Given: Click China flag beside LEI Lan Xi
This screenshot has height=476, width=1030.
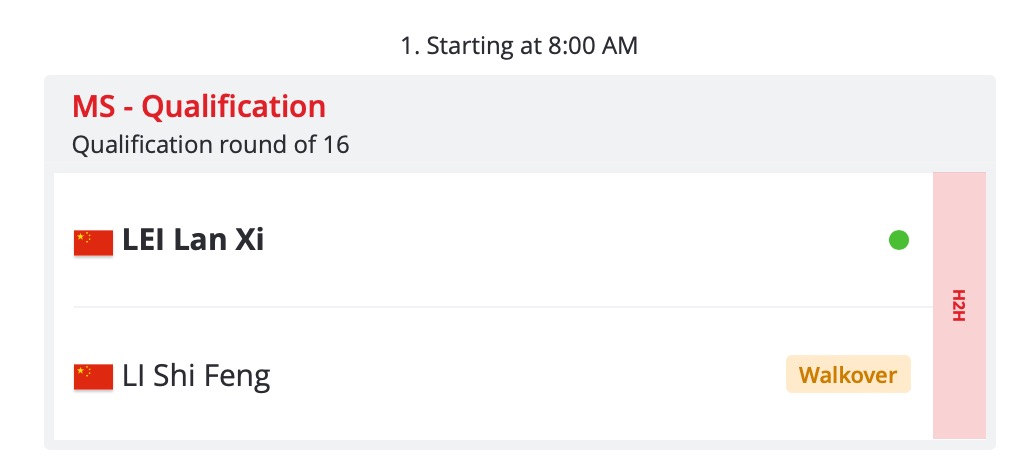Looking at the screenshot, I should coord(93,243).
